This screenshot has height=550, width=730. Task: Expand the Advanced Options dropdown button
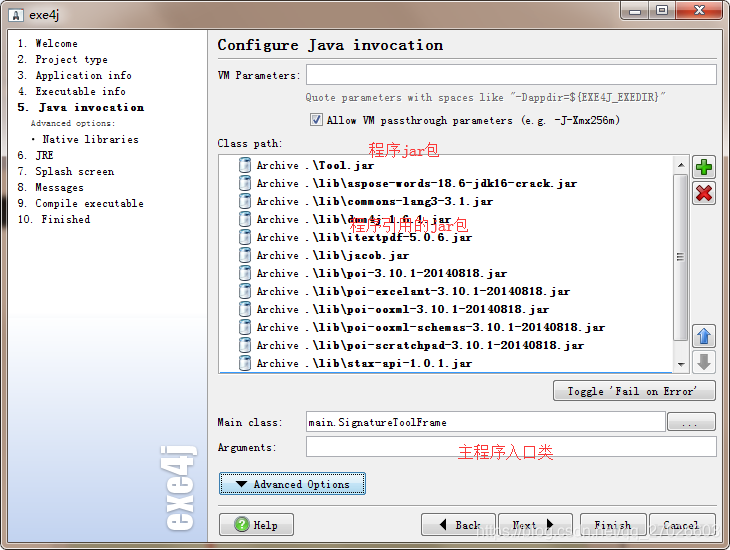(x=292, y=484)
